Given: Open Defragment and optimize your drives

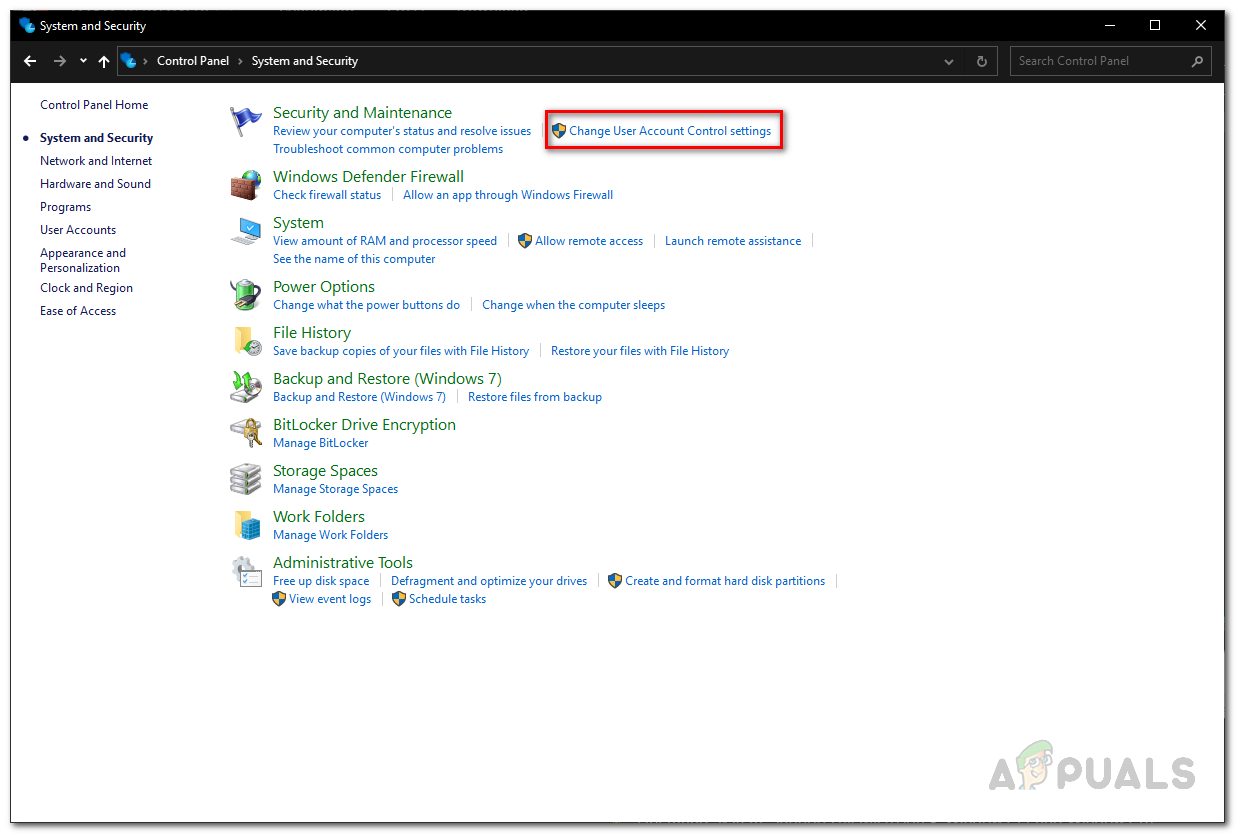Looking at the screenshot, I should pyautogui.click(x=489, y=581).
